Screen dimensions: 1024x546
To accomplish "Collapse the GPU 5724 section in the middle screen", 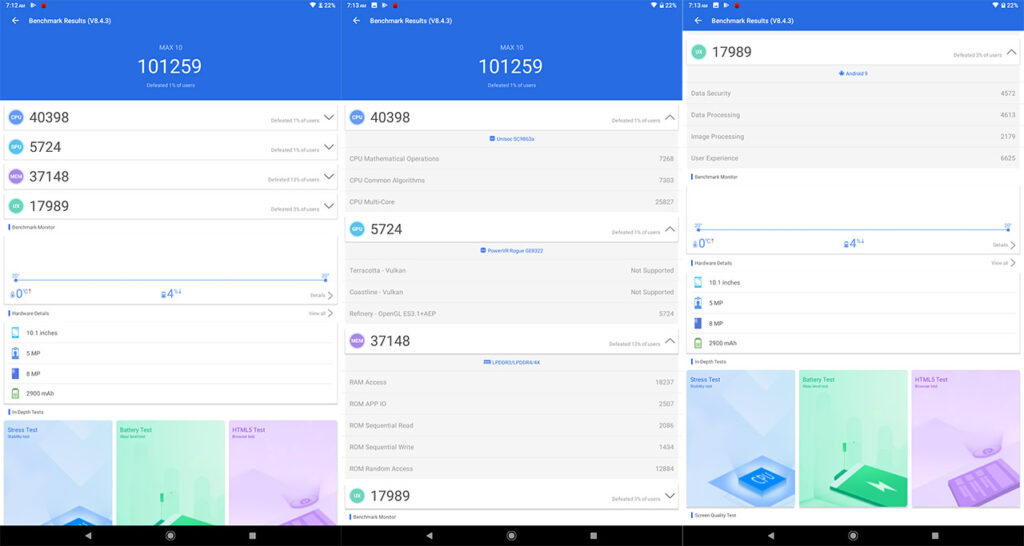I will 669,229.
